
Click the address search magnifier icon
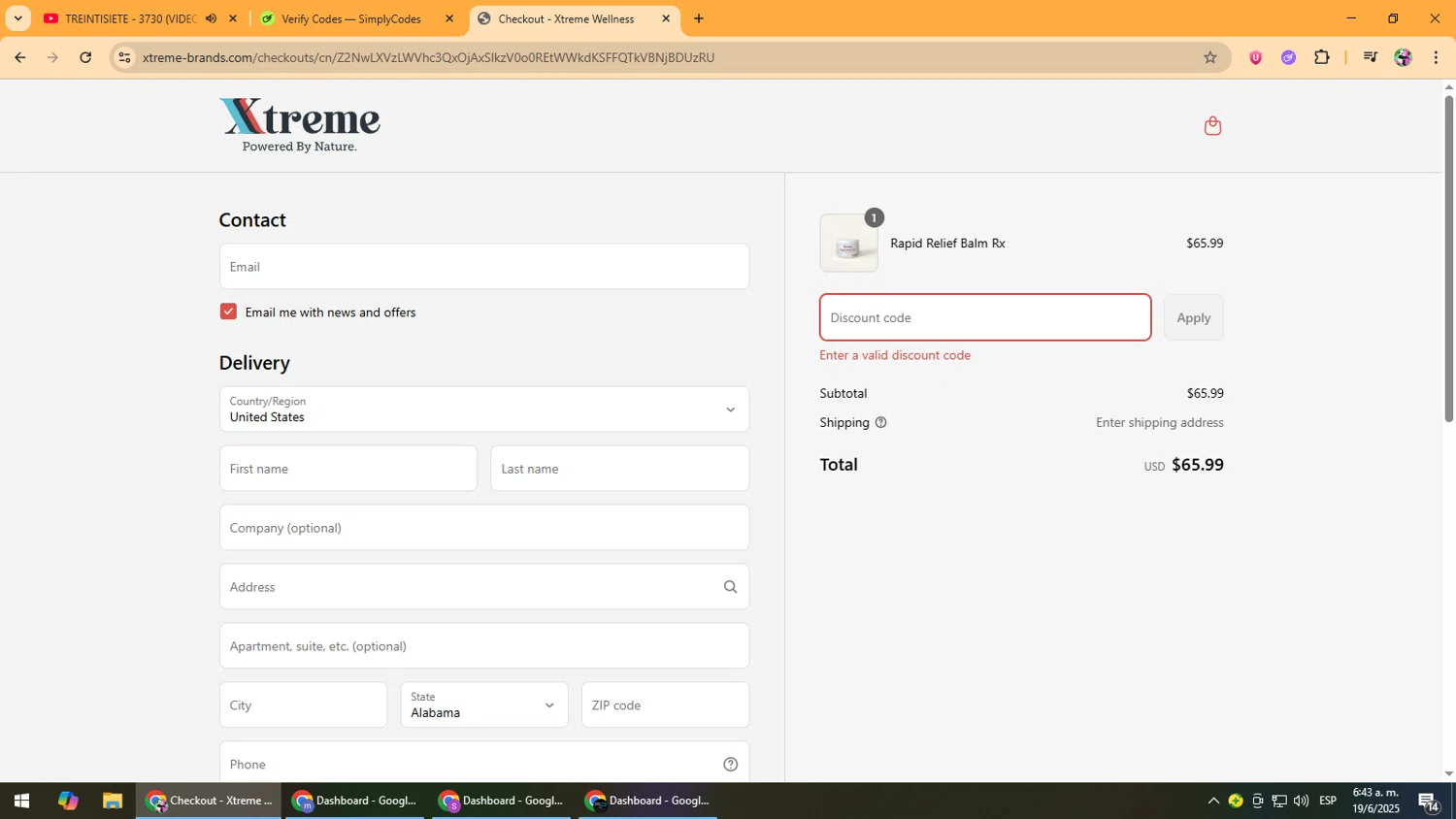coord(730,587)
